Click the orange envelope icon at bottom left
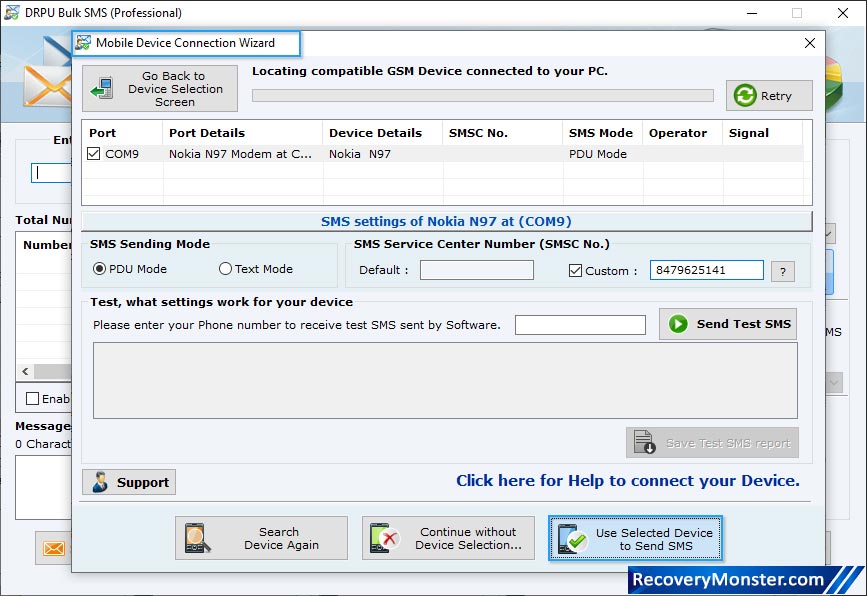Screen dimensions: 867x596 53,549
